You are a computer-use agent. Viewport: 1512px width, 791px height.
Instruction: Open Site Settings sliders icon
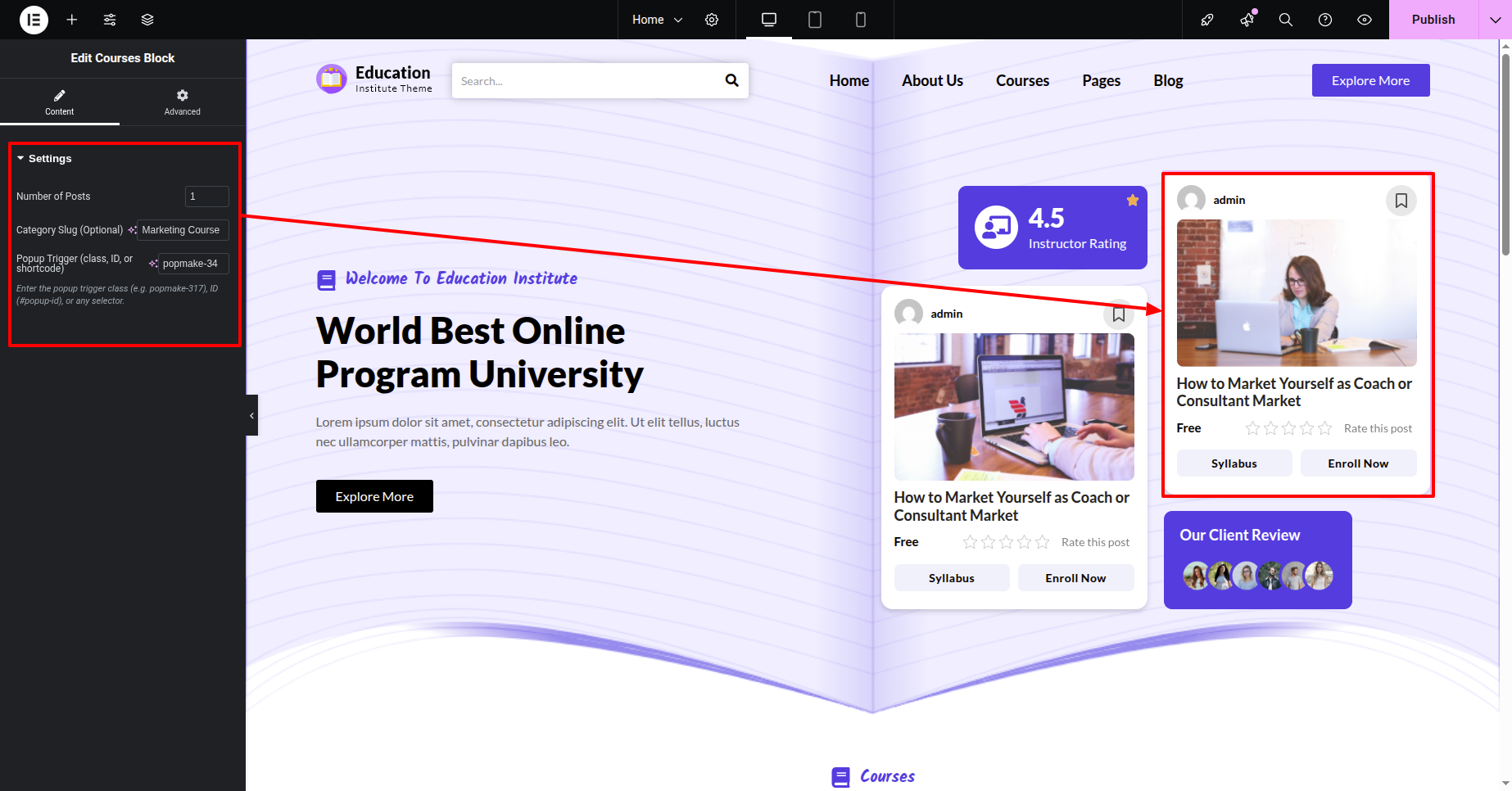[x=110, y=20]
